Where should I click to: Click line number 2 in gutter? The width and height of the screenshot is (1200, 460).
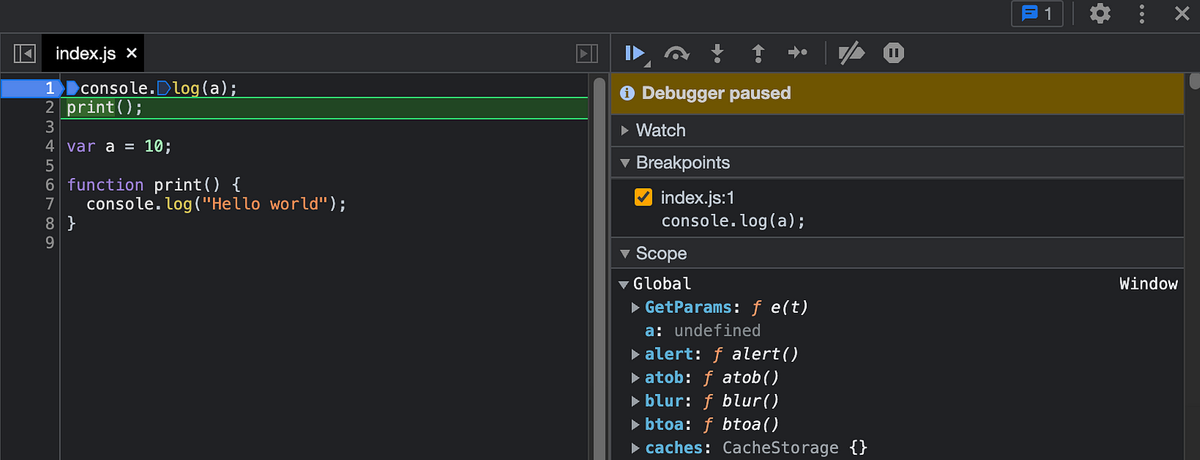coord(48,108)
